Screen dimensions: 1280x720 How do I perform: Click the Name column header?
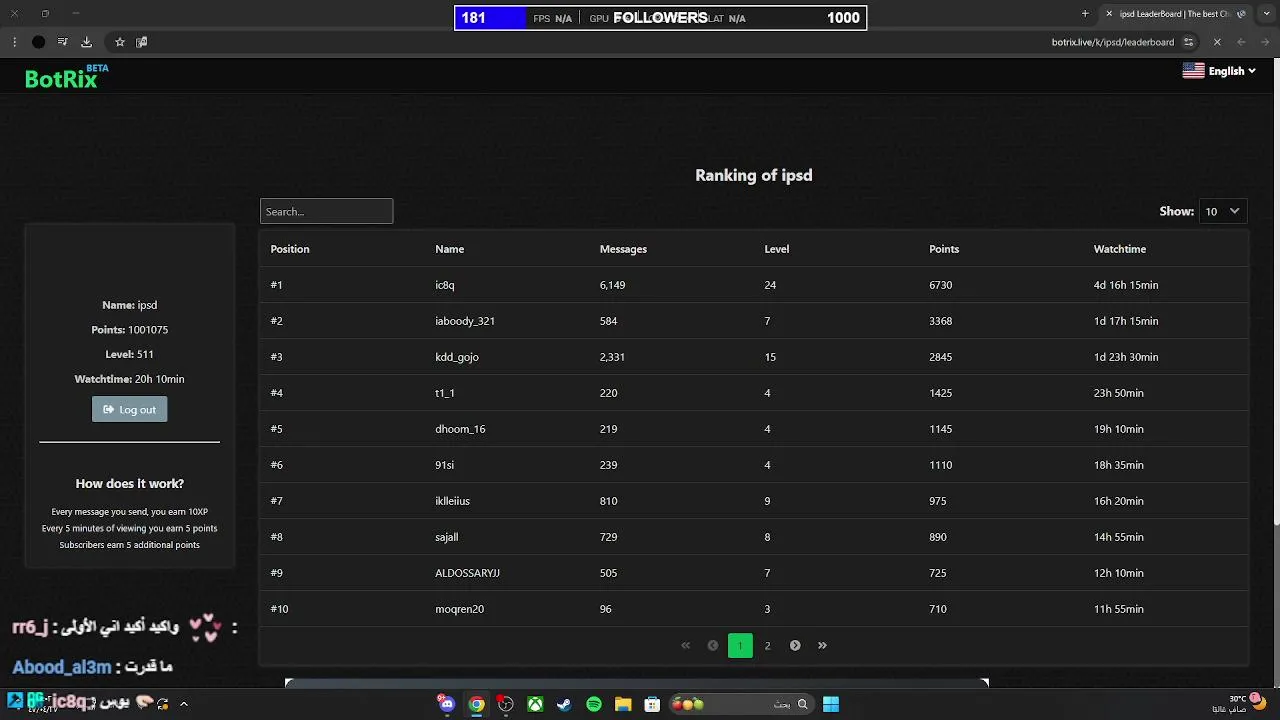point(449,249)
